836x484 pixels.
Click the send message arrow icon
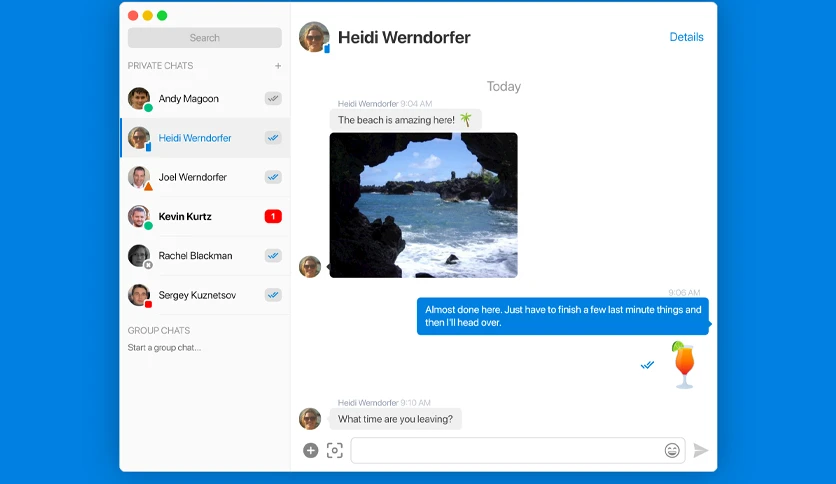pos(701,450)
